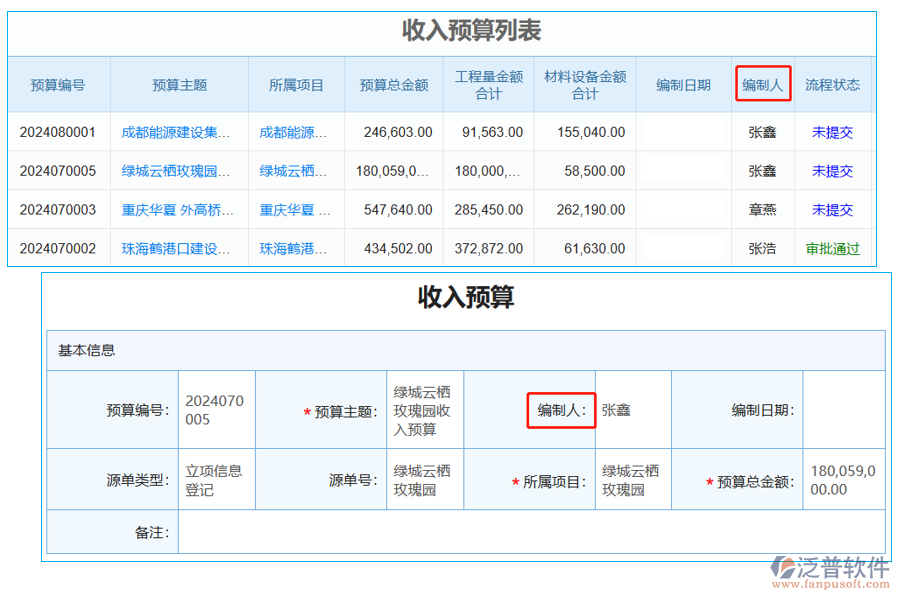Click the highlighted 编制人 column header
The height and width of the screenshot is (600, 900).
pos(763,85)
